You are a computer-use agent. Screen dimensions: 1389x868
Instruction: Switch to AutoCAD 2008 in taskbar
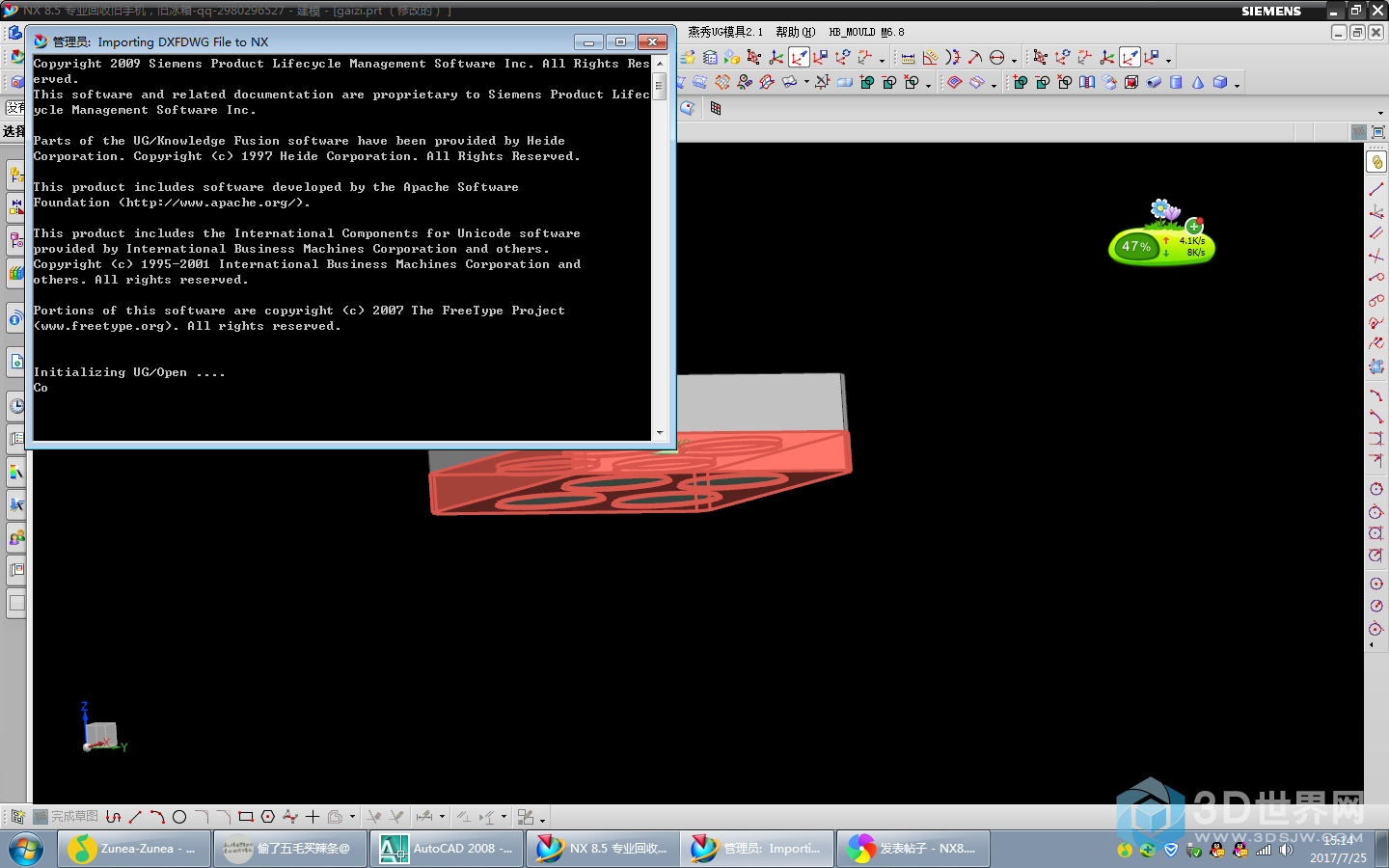point(447,849)
